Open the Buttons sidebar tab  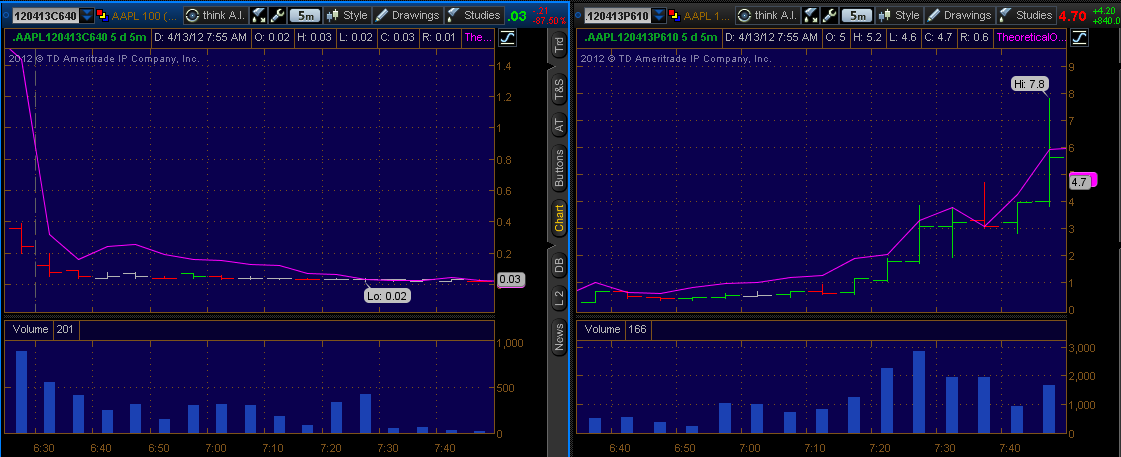click(558, 168)
